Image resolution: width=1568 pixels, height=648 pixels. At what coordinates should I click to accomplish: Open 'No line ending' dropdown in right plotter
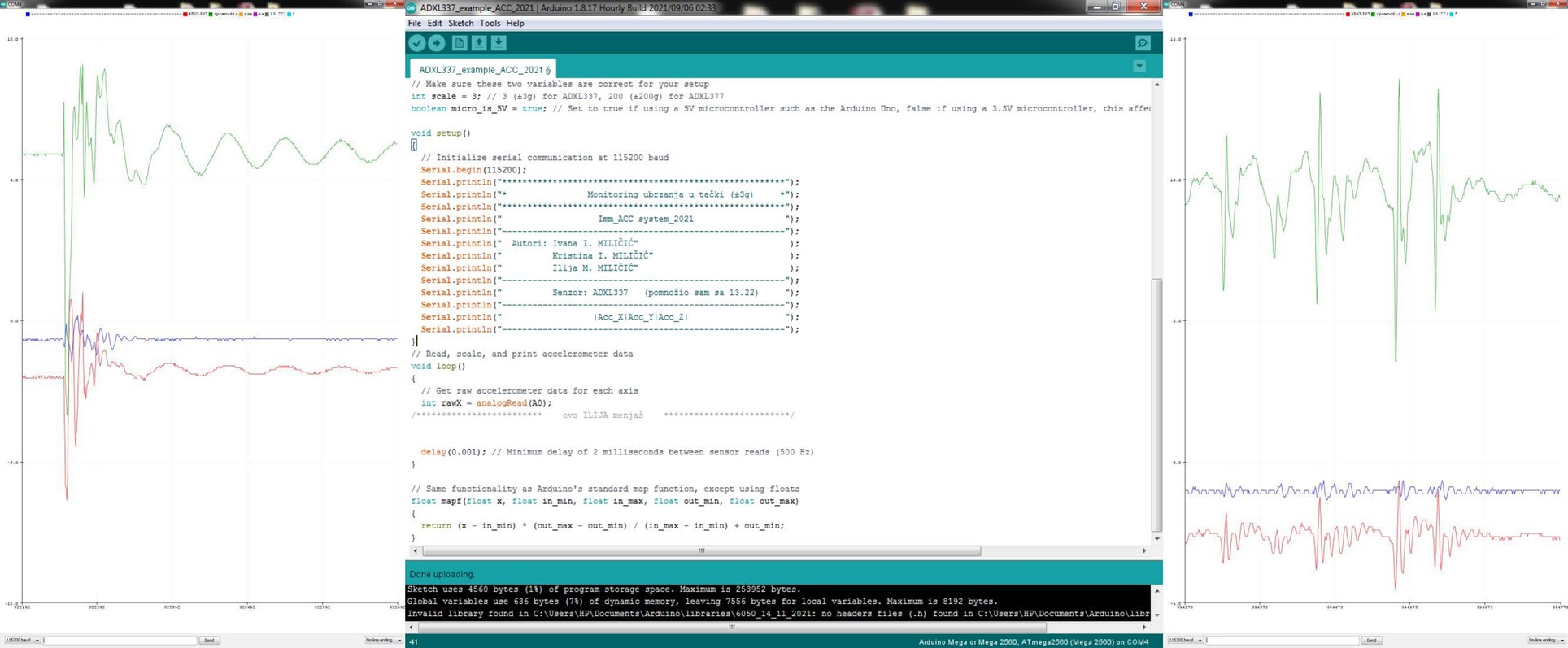point(1545,641)
